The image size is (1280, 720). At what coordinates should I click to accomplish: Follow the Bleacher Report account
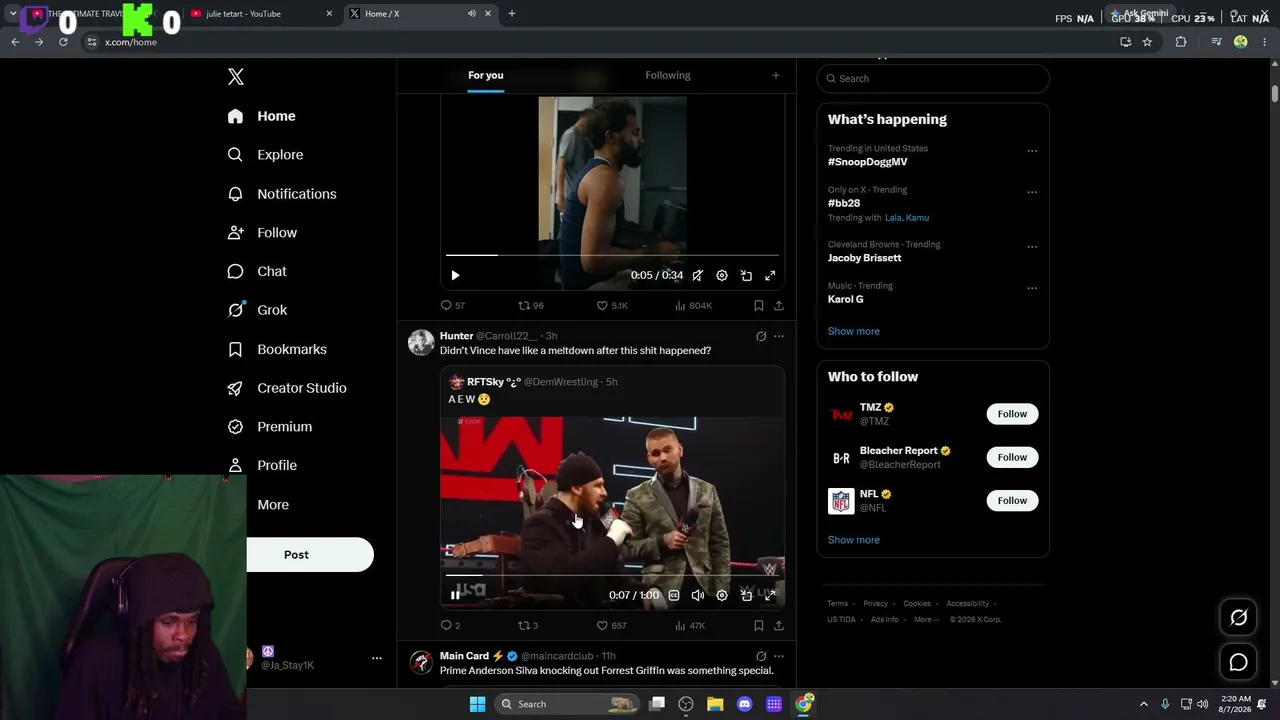1012,457
